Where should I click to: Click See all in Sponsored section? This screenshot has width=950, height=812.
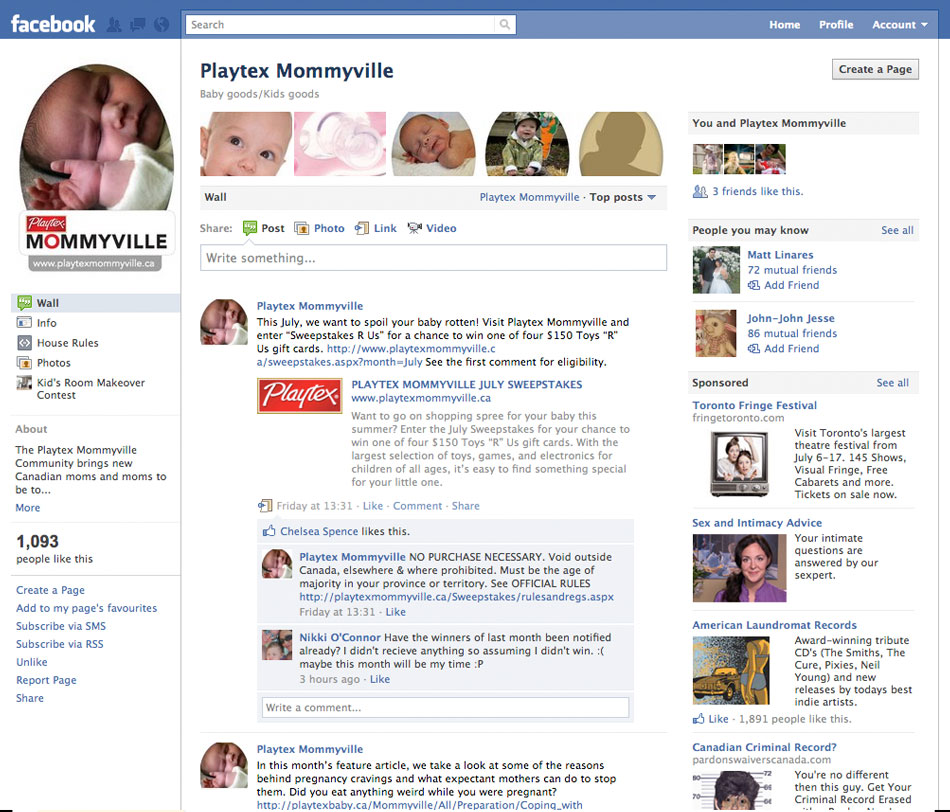tap(892, 383)
